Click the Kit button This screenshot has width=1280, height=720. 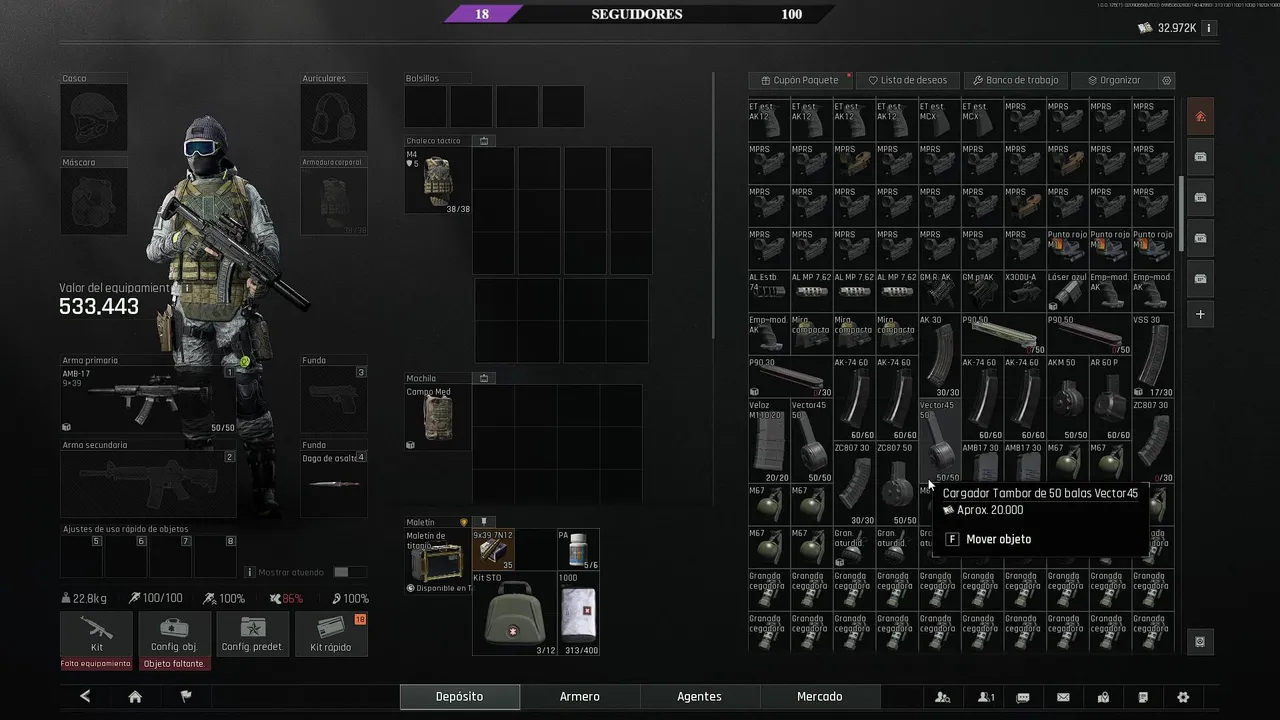96,634
